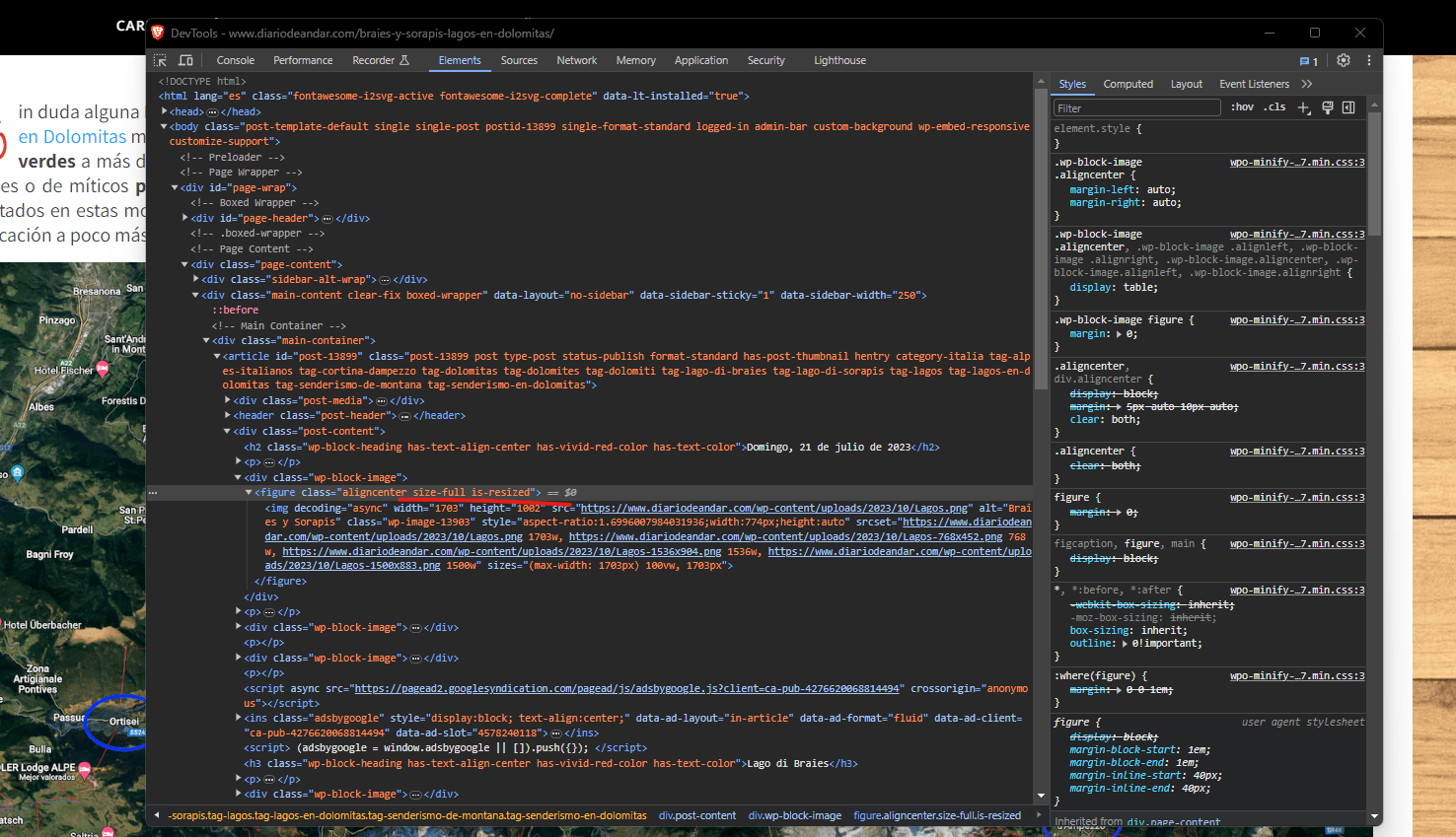The width and height of the screenshot is (1456, 837).
Task: Open the Lighthouse tab
Action: [x=840, y=60]
